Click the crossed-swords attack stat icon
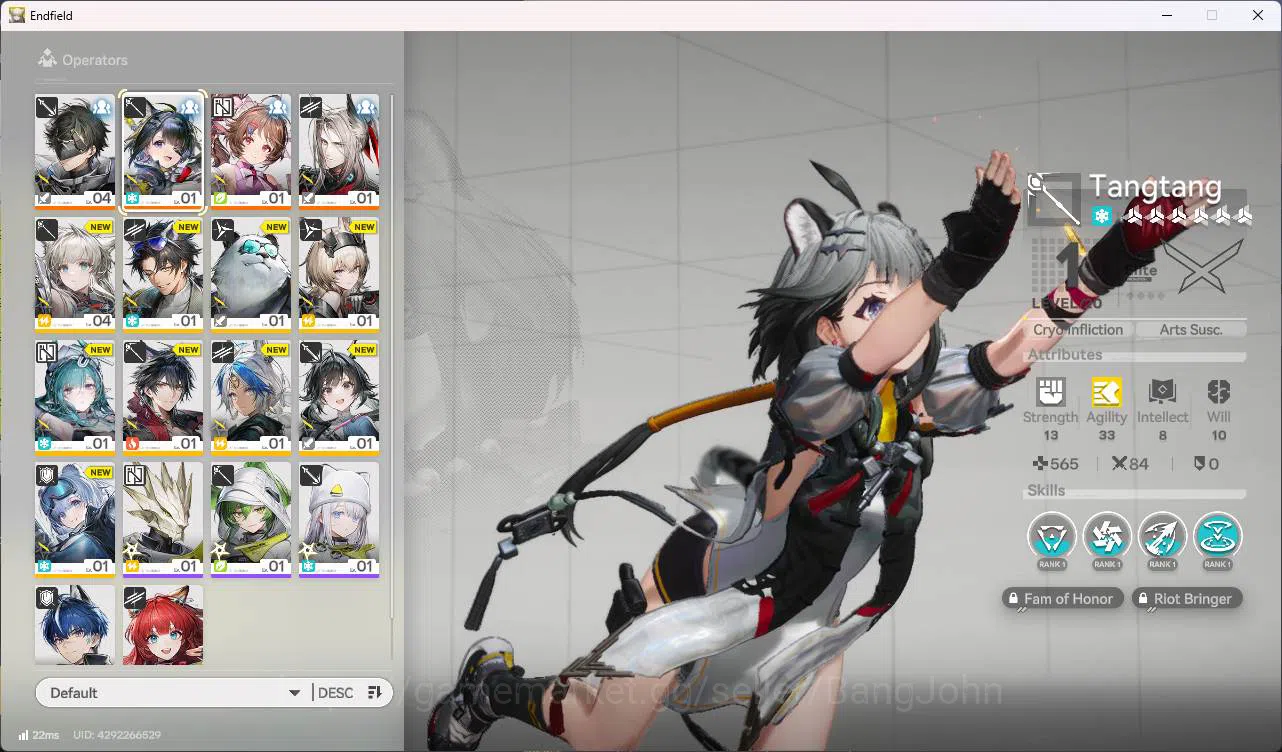1282x752 pixels. coord(1120,464)
